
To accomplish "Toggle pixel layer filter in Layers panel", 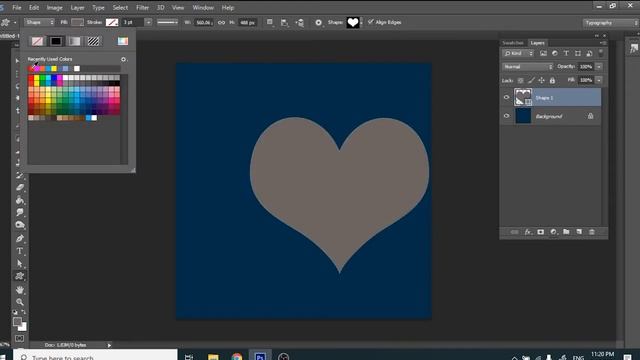I will (543, 53).
